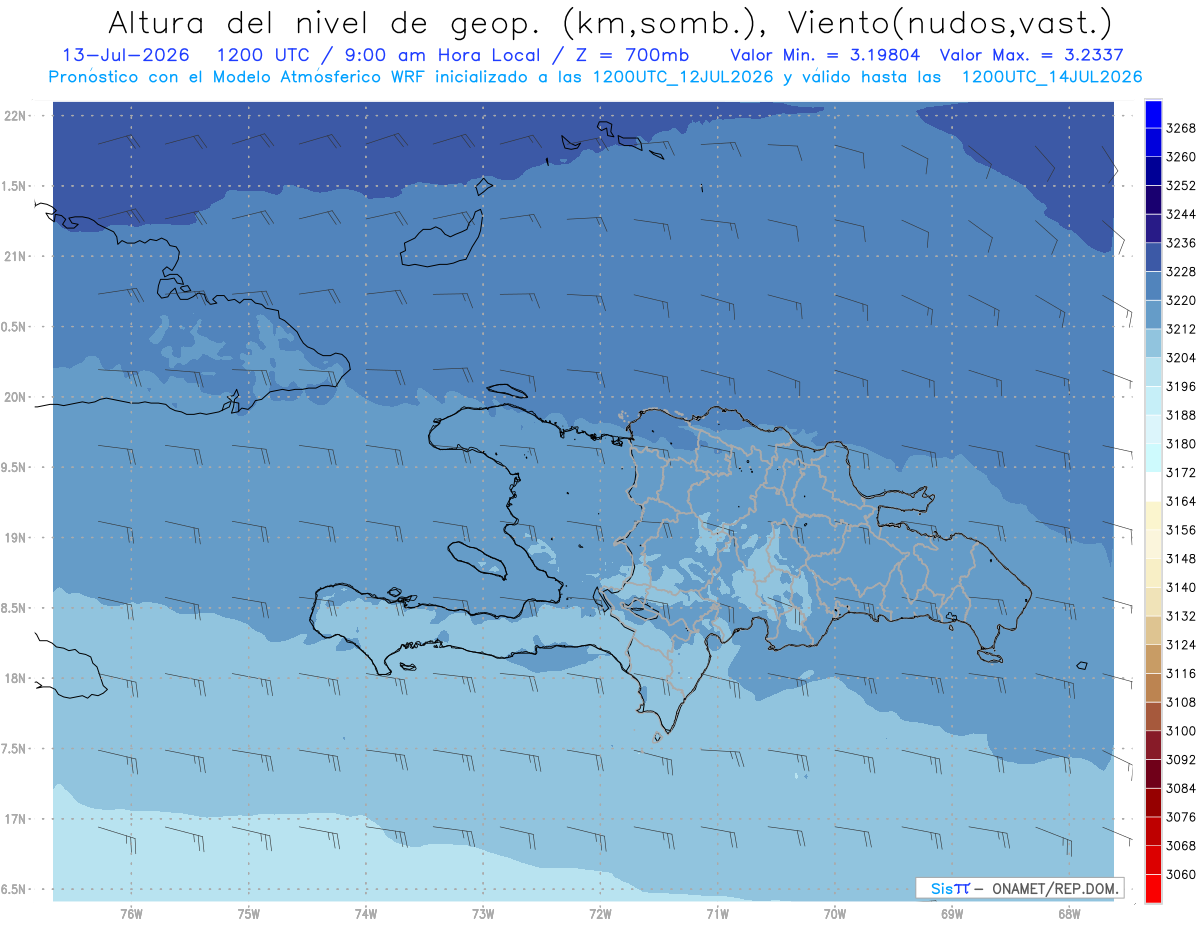Click the legend band between 3196 and 3204
Image resolution: width=1200 pixels, height=927 pixels.
1153,372
